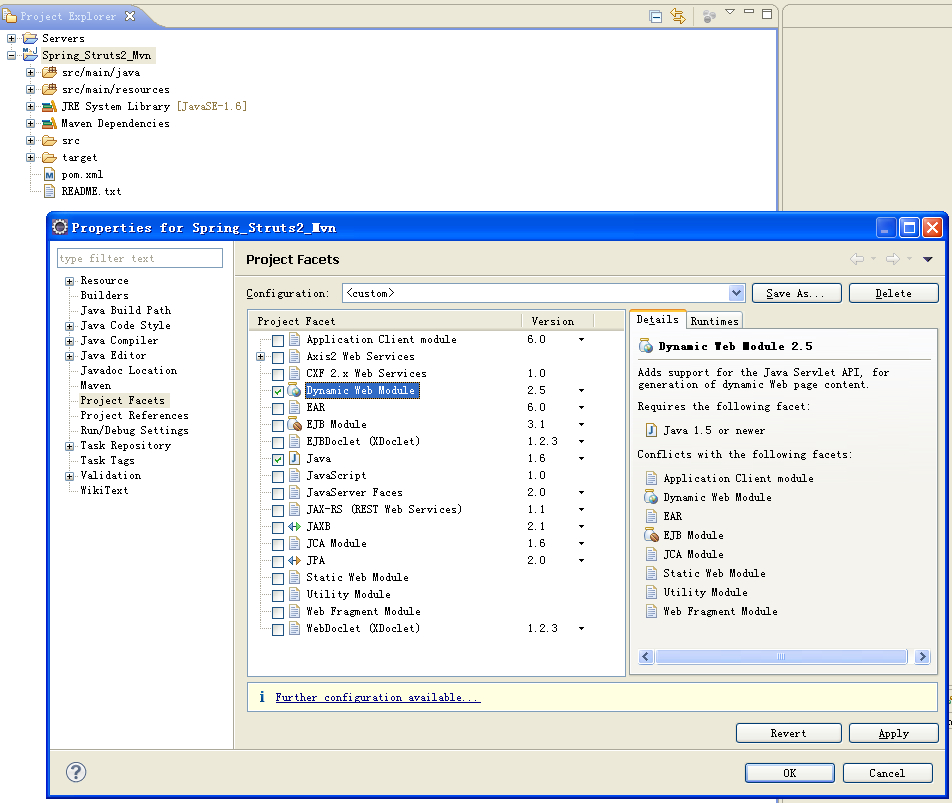
Task: Open Java facet version dropdown
Action: (x=581, y=458)
